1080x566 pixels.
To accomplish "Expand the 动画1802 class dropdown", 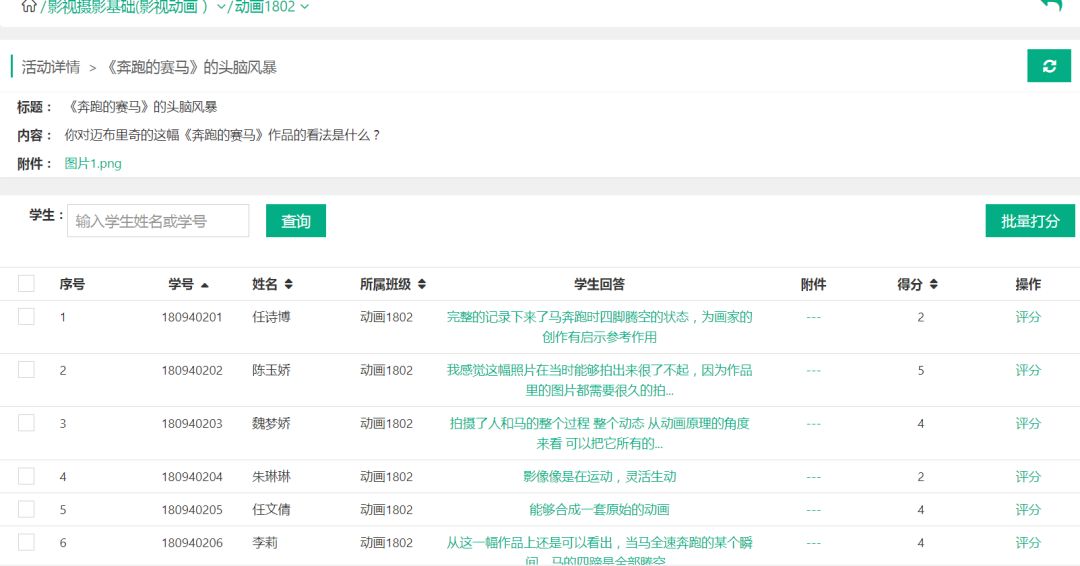I will pyautogui.click(x=304, y=7).
